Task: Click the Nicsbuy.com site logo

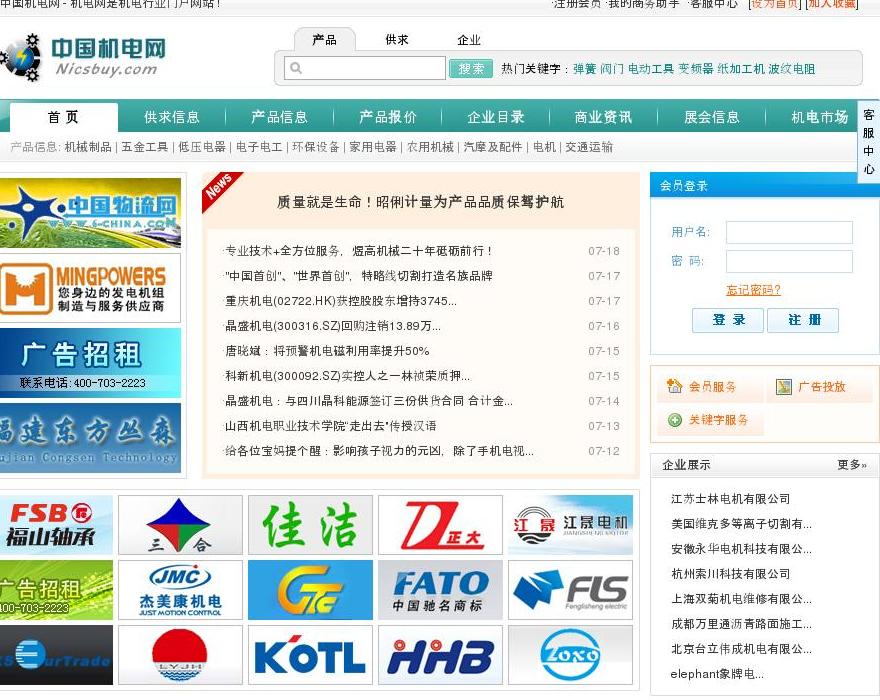Action: pyautogui.click(x=83, y=57)
